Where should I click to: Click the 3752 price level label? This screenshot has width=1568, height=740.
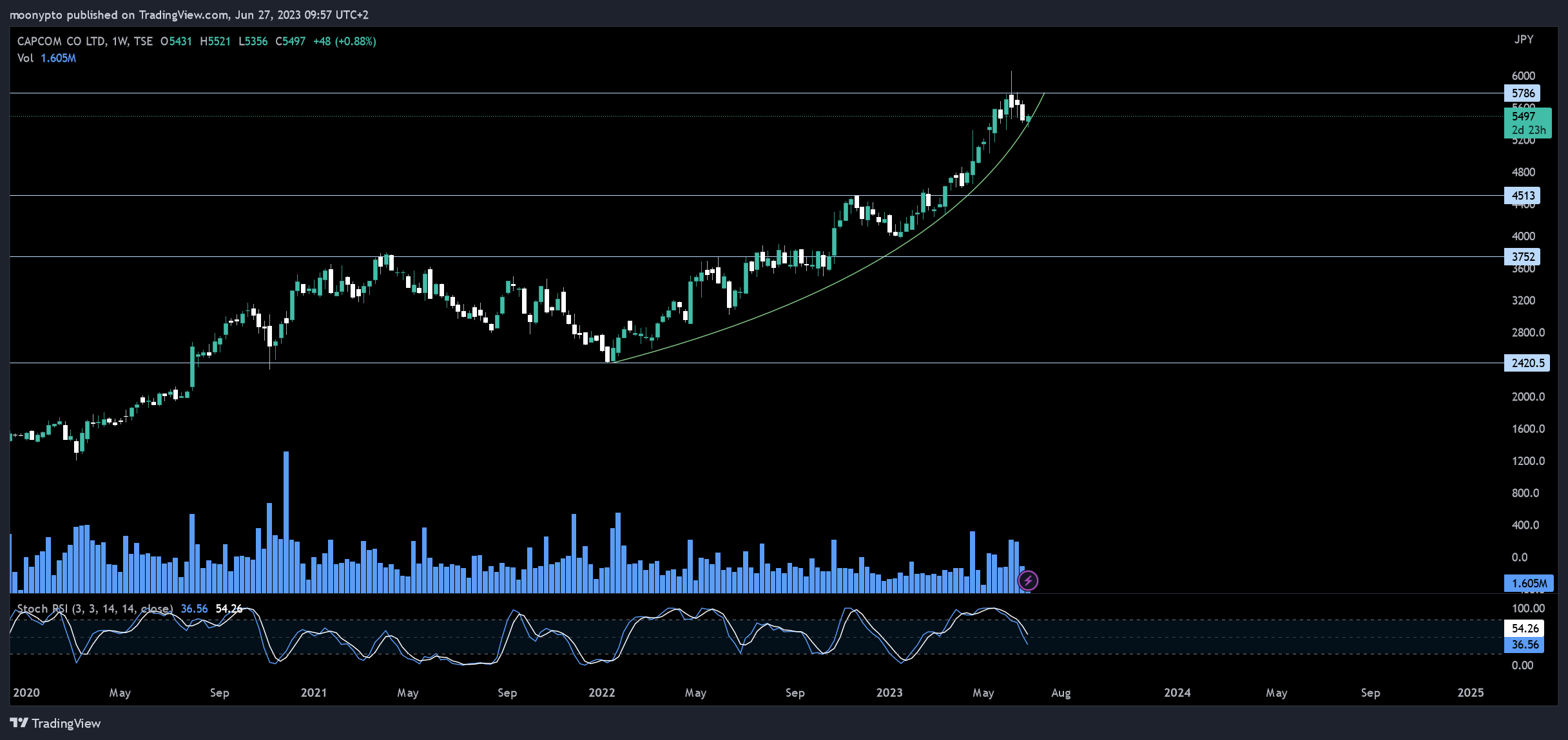[1522, 257]
